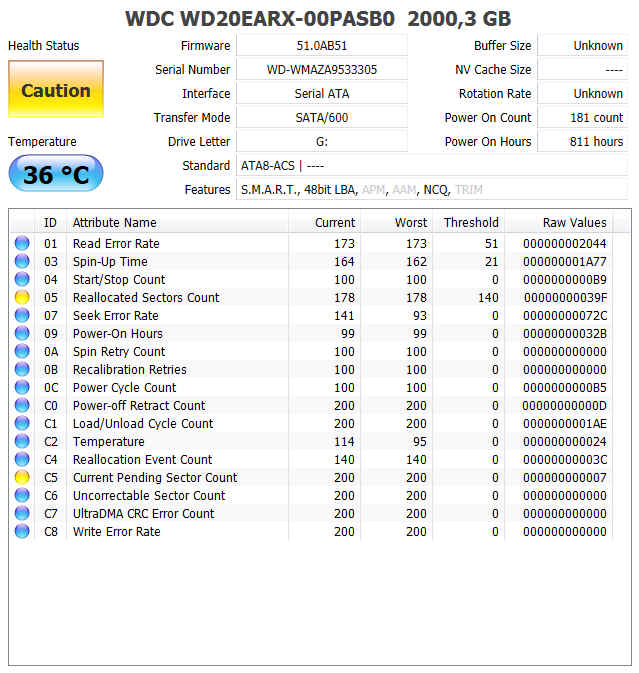Click blue status icon for Power-On Hours row

click(22, 333)
